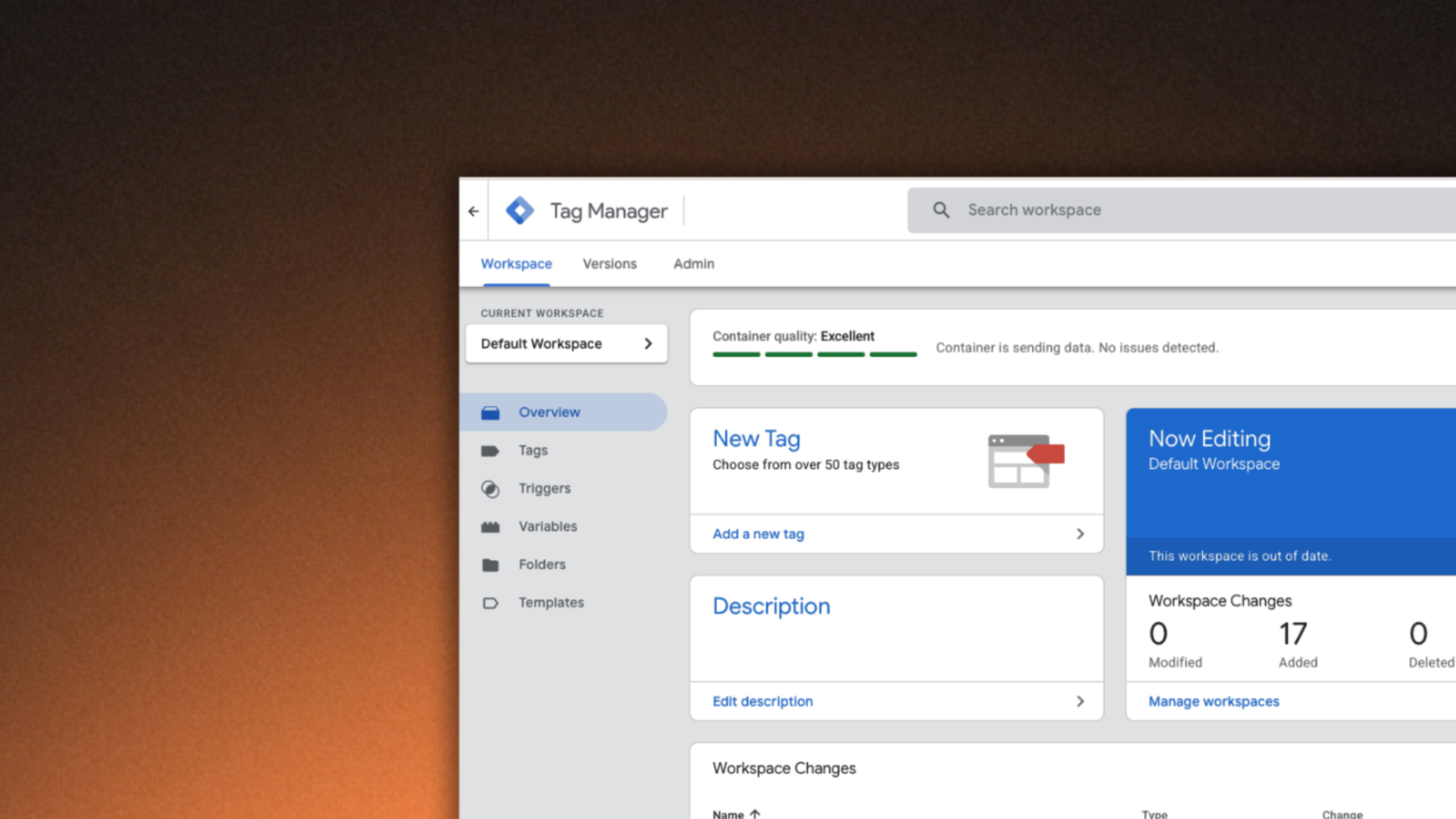
Task: Open Templates via its sidebar icon
Action: click(x=490, y=603)
